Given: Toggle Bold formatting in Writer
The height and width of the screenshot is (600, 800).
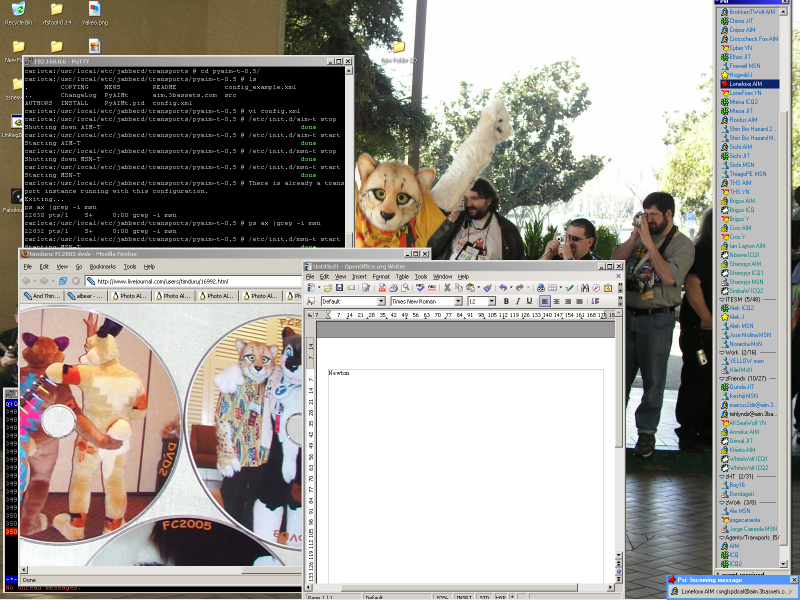Looking at the screenshot, I should (506, 301).
